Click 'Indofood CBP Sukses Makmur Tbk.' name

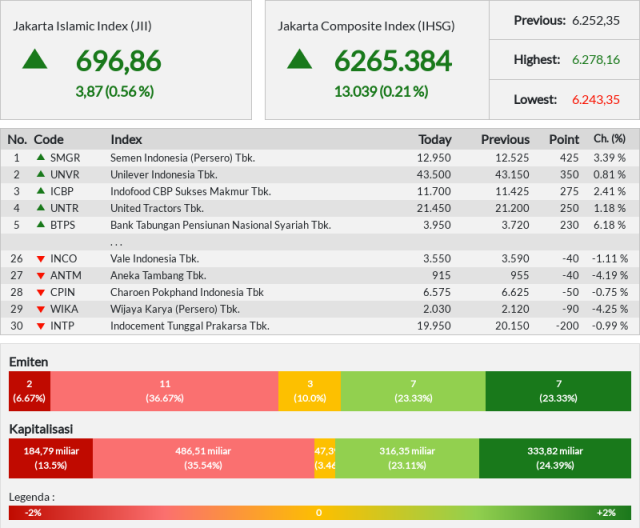pos(191,191)
